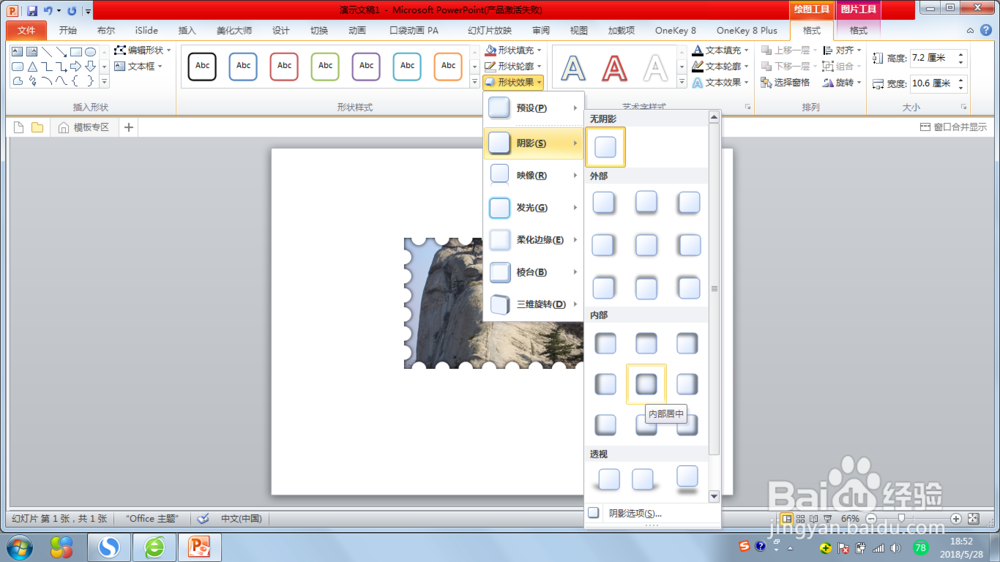Expand 柔化边缘 soft edges submenu

[533, 240]
